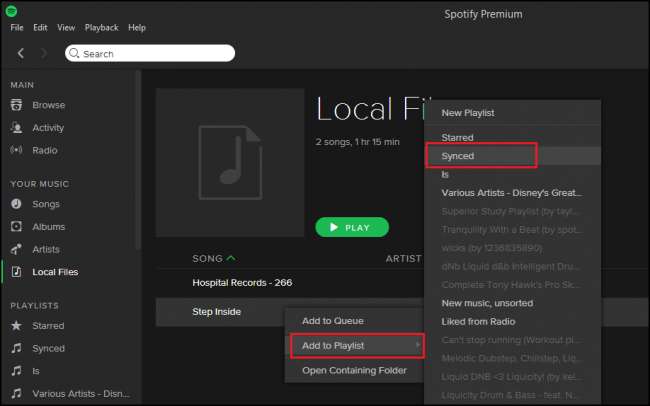Click Open Containing Folder option
This screenshot has width=650, height=406.
[354, 371]
